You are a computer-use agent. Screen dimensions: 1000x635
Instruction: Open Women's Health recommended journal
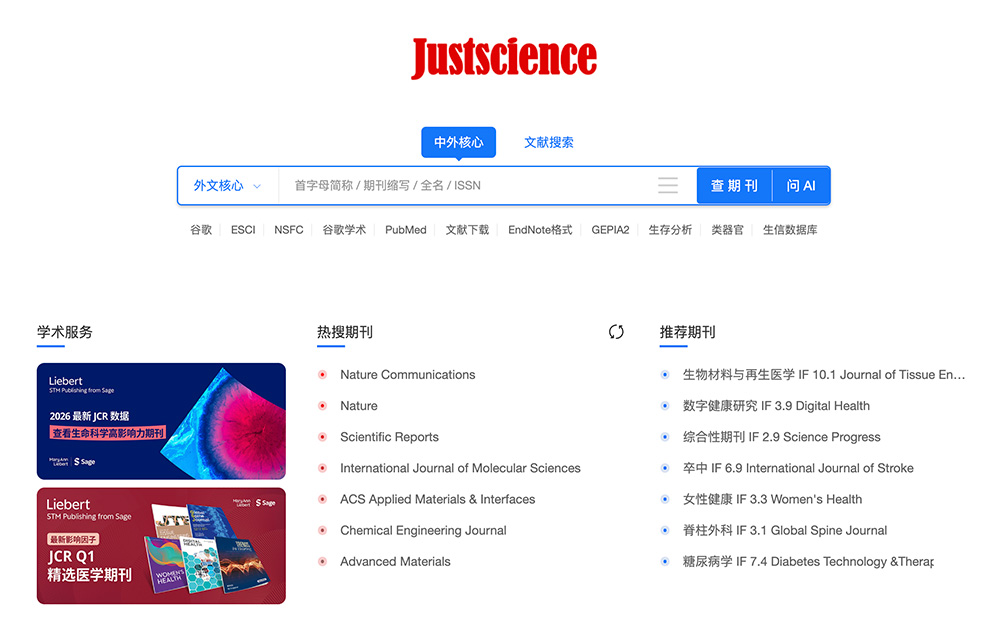click(x=772, y=499)
